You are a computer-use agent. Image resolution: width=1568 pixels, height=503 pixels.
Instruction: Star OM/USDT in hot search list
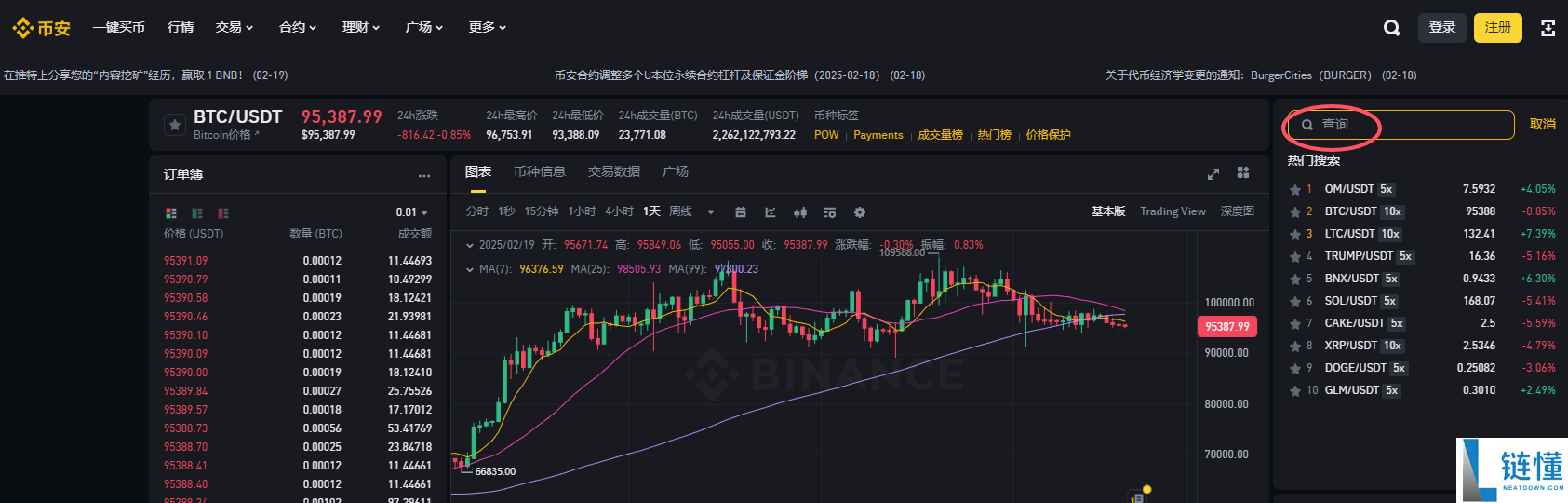(1294, 189)
